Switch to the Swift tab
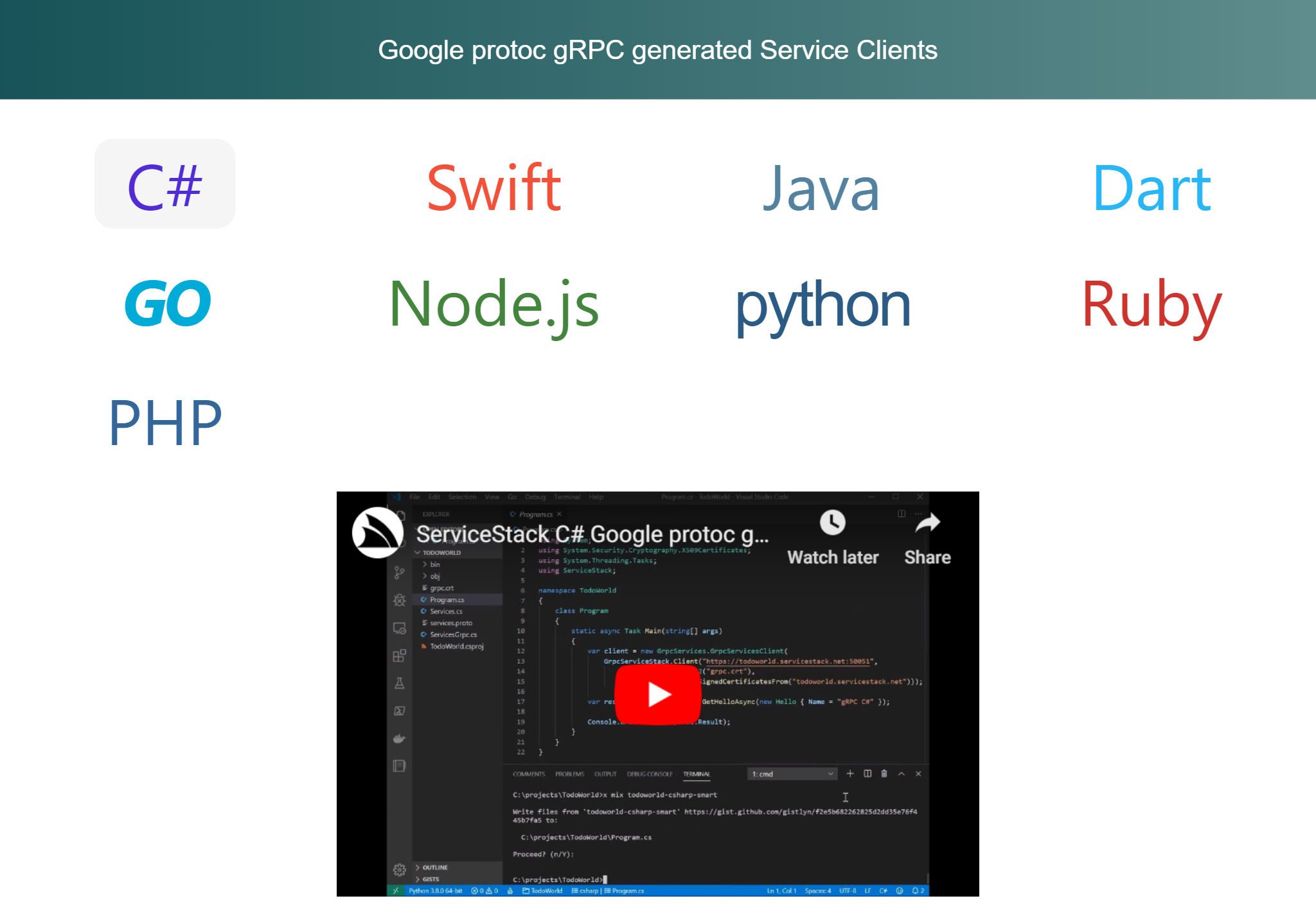The width and height of the screenshot is (1316, 912). pos(493,188)
